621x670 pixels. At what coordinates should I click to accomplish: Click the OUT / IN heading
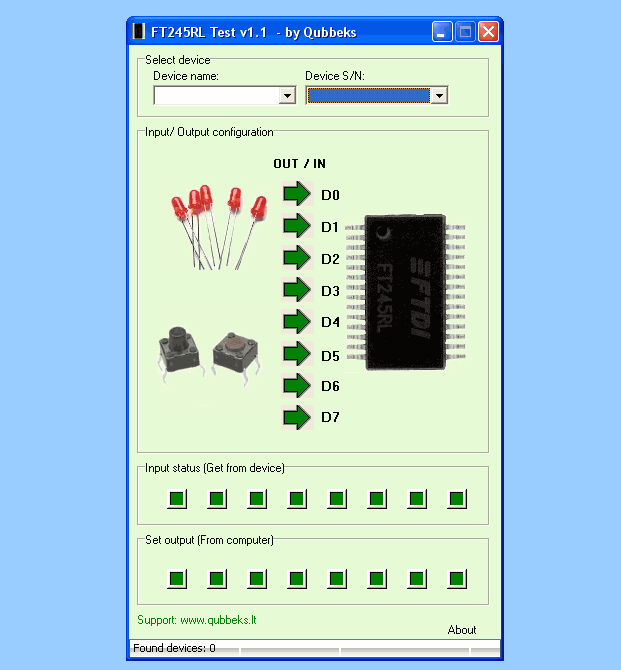[300, 164]
